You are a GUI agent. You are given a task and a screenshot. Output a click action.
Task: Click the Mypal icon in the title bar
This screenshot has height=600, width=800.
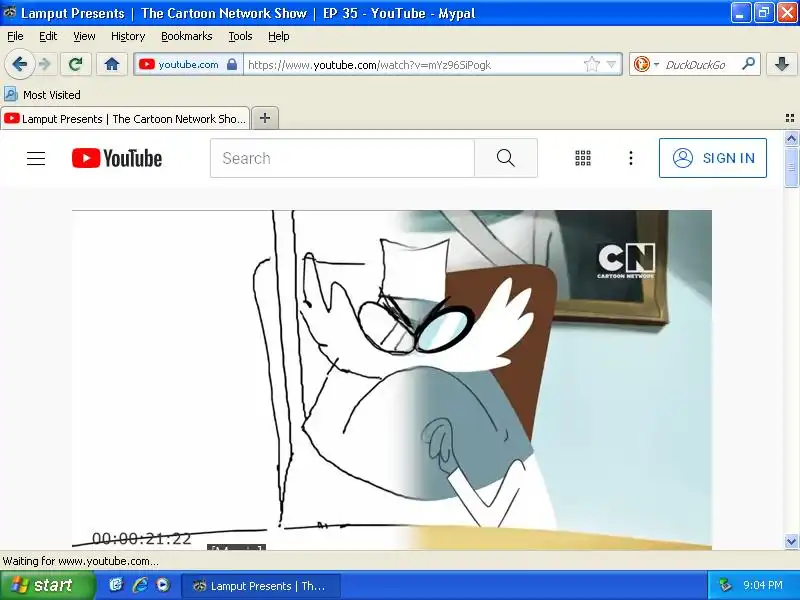9,12
